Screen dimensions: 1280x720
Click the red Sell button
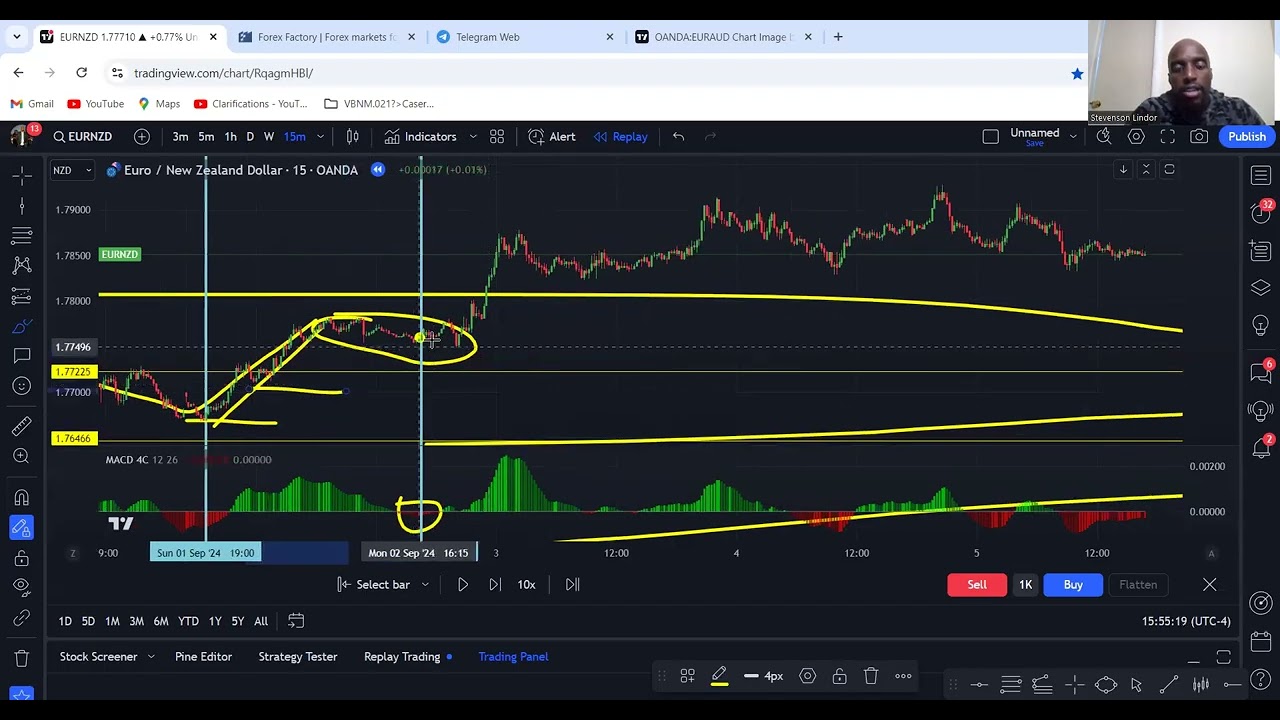[977, 585]
